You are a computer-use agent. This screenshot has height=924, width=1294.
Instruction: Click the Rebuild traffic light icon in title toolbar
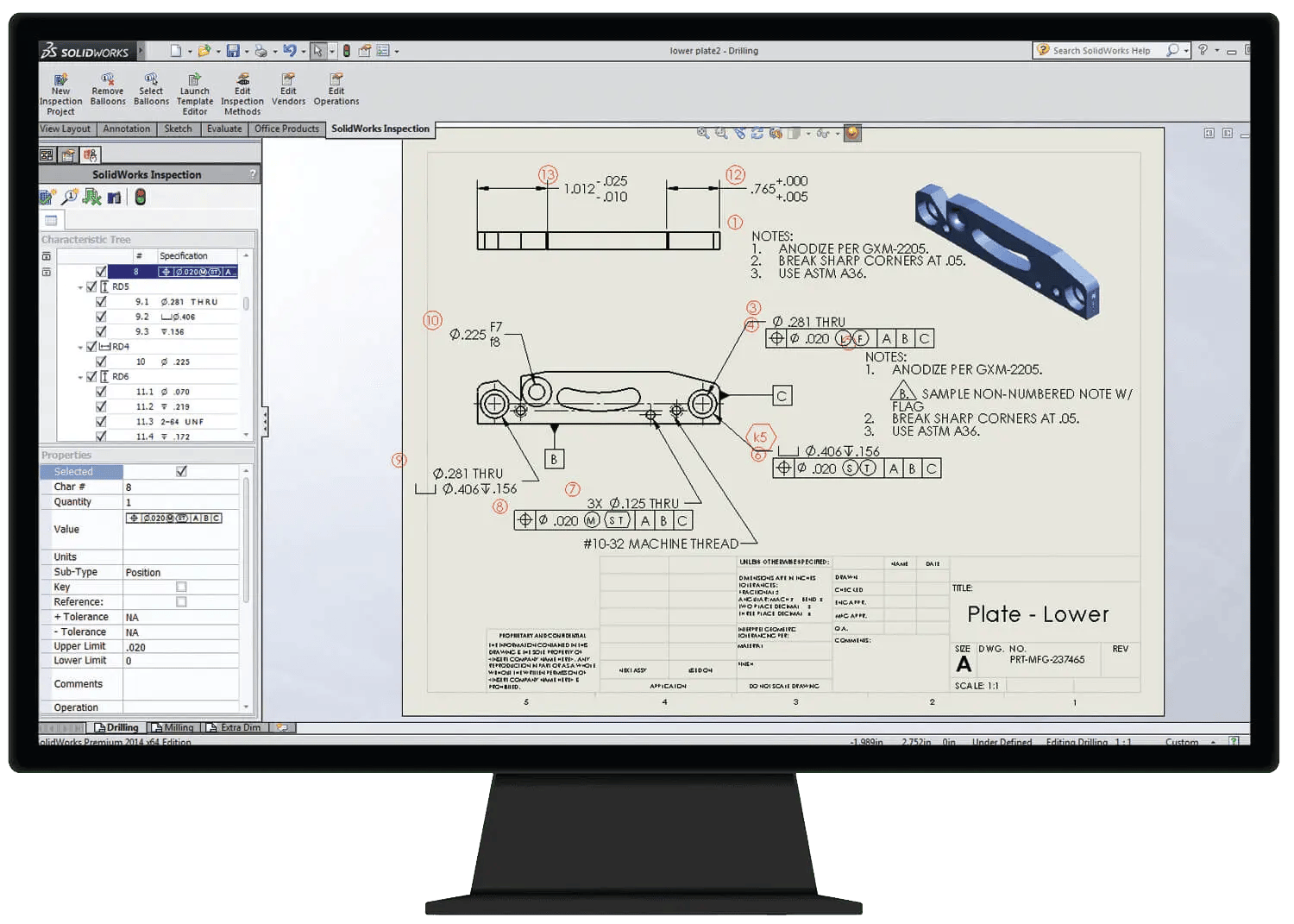coord(347,51)
